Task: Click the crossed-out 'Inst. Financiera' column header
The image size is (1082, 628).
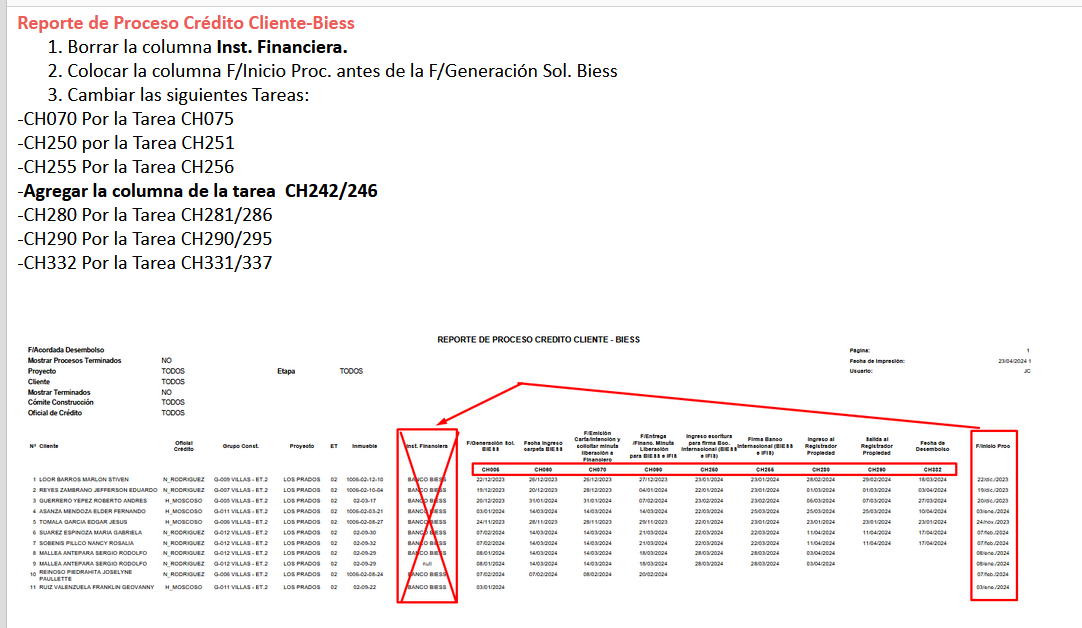Action: point(427,446)
